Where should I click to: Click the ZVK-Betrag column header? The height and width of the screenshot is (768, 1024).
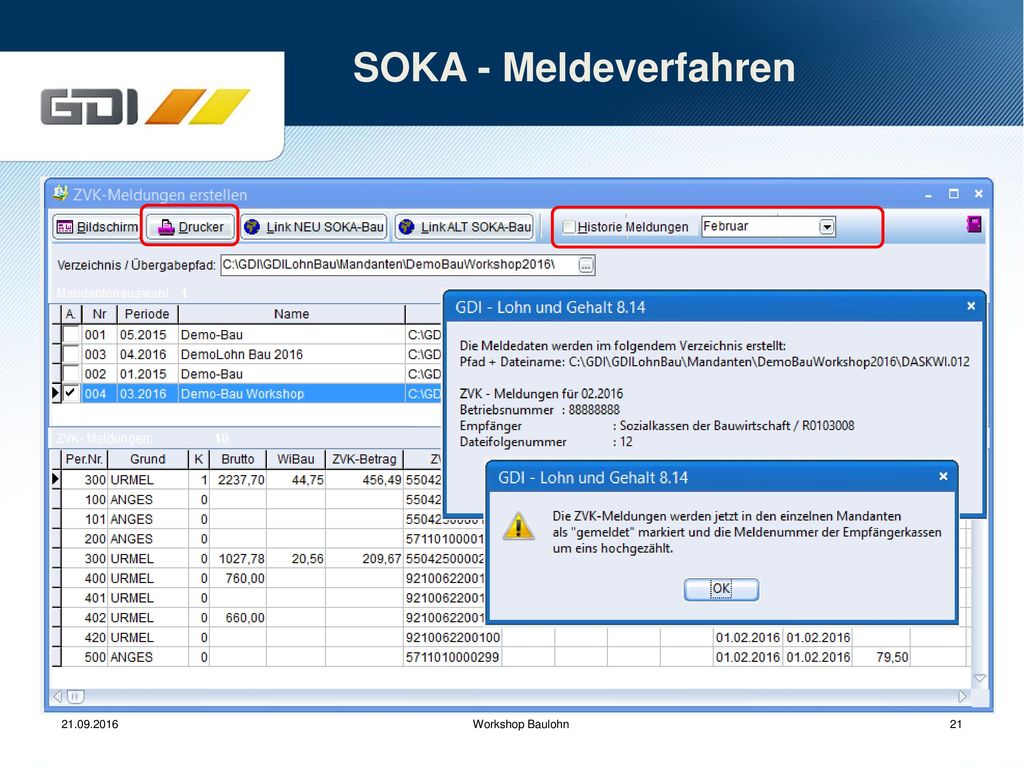click(x=364, y=459)
